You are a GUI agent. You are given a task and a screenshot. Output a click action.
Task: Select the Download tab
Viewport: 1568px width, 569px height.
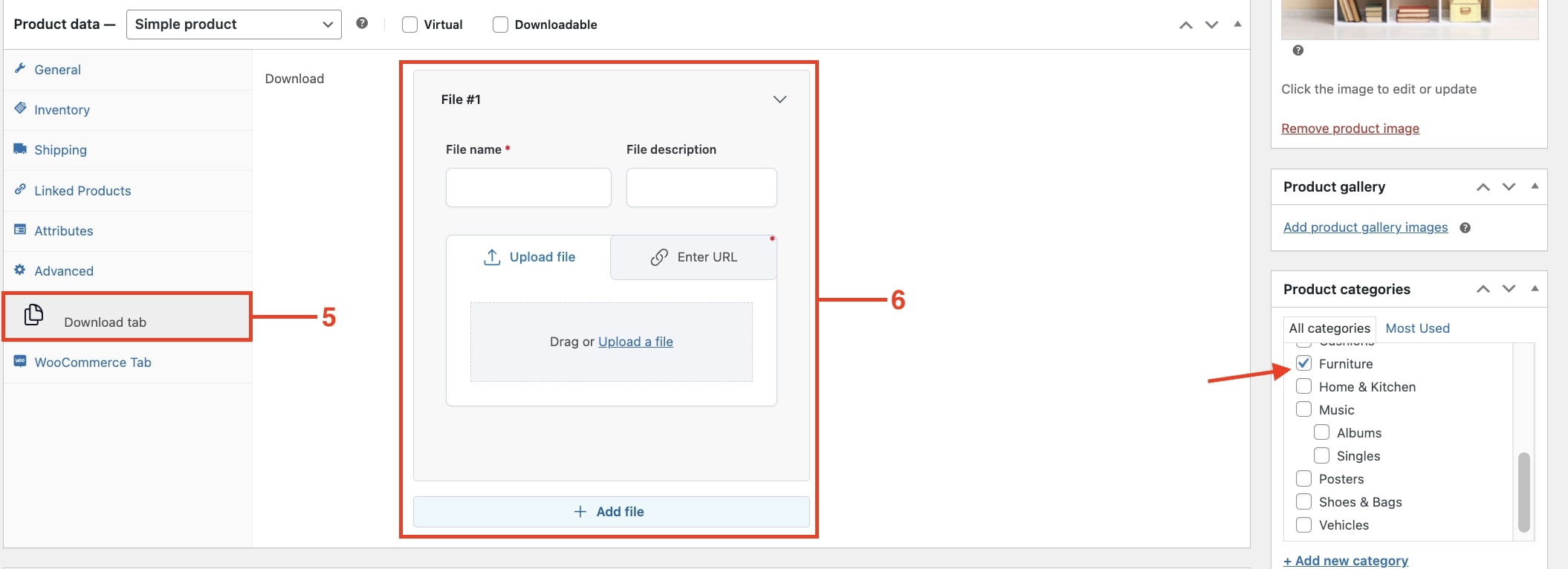[128, 317]
